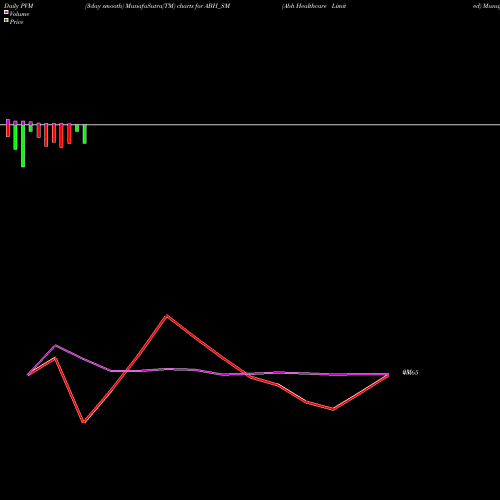The image size is (500, 500).
Task: Click the value label at the line end
Action: [410, 373]
